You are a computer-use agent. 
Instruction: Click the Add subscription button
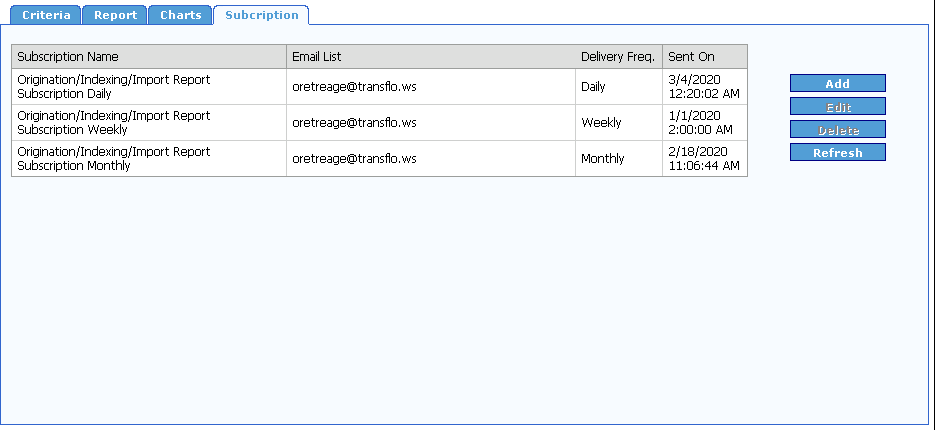click(837, 84)
